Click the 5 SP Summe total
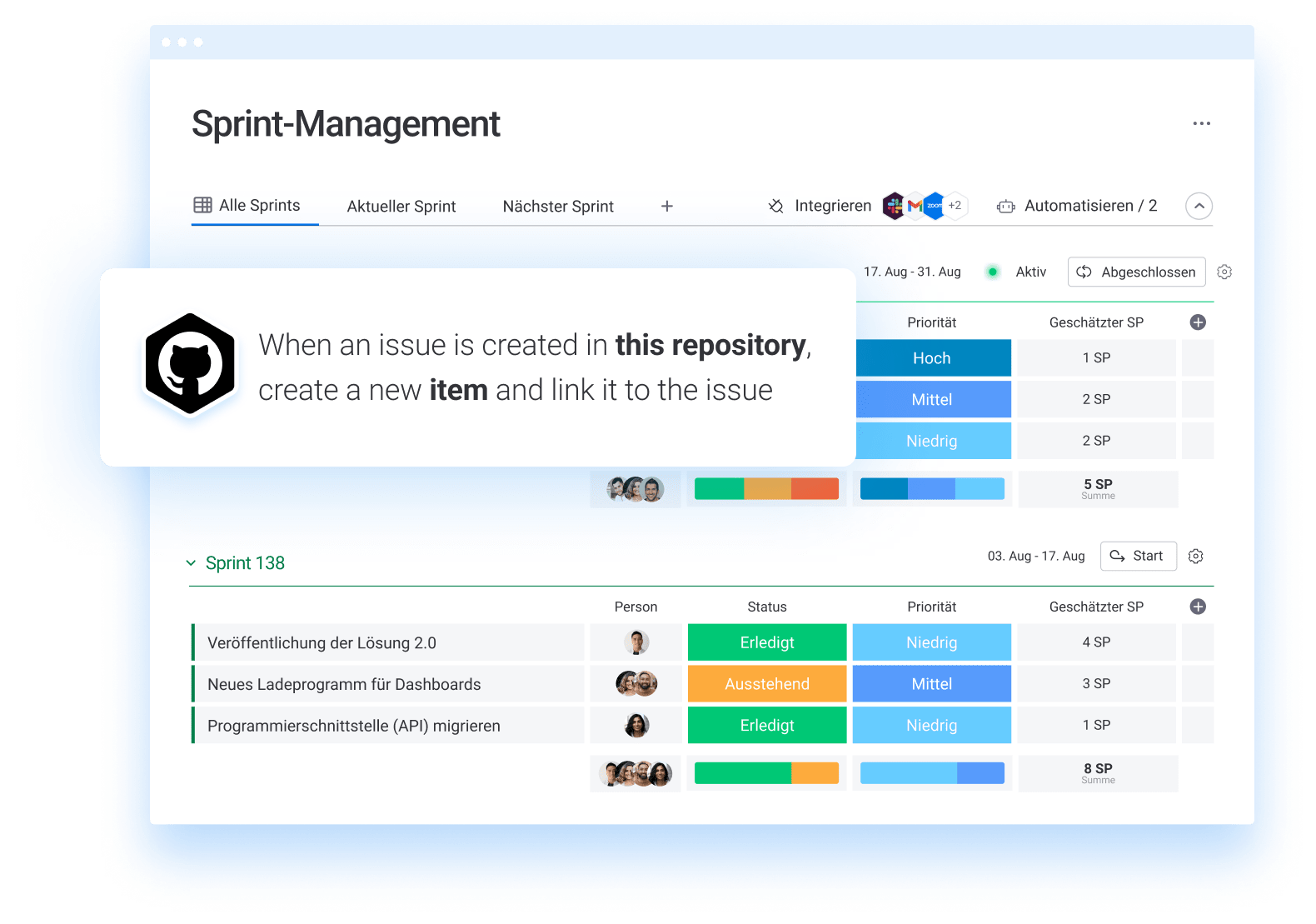Viewport: 1316px width, 924px height. [x=1098, y=489]
